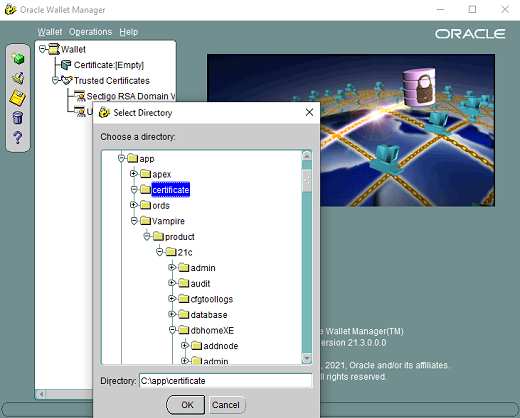Image resolution: width=520 pixels, height=418 pixels.
Task: Click the Save Wallet floppy disk icon
Action: point(18,98)
